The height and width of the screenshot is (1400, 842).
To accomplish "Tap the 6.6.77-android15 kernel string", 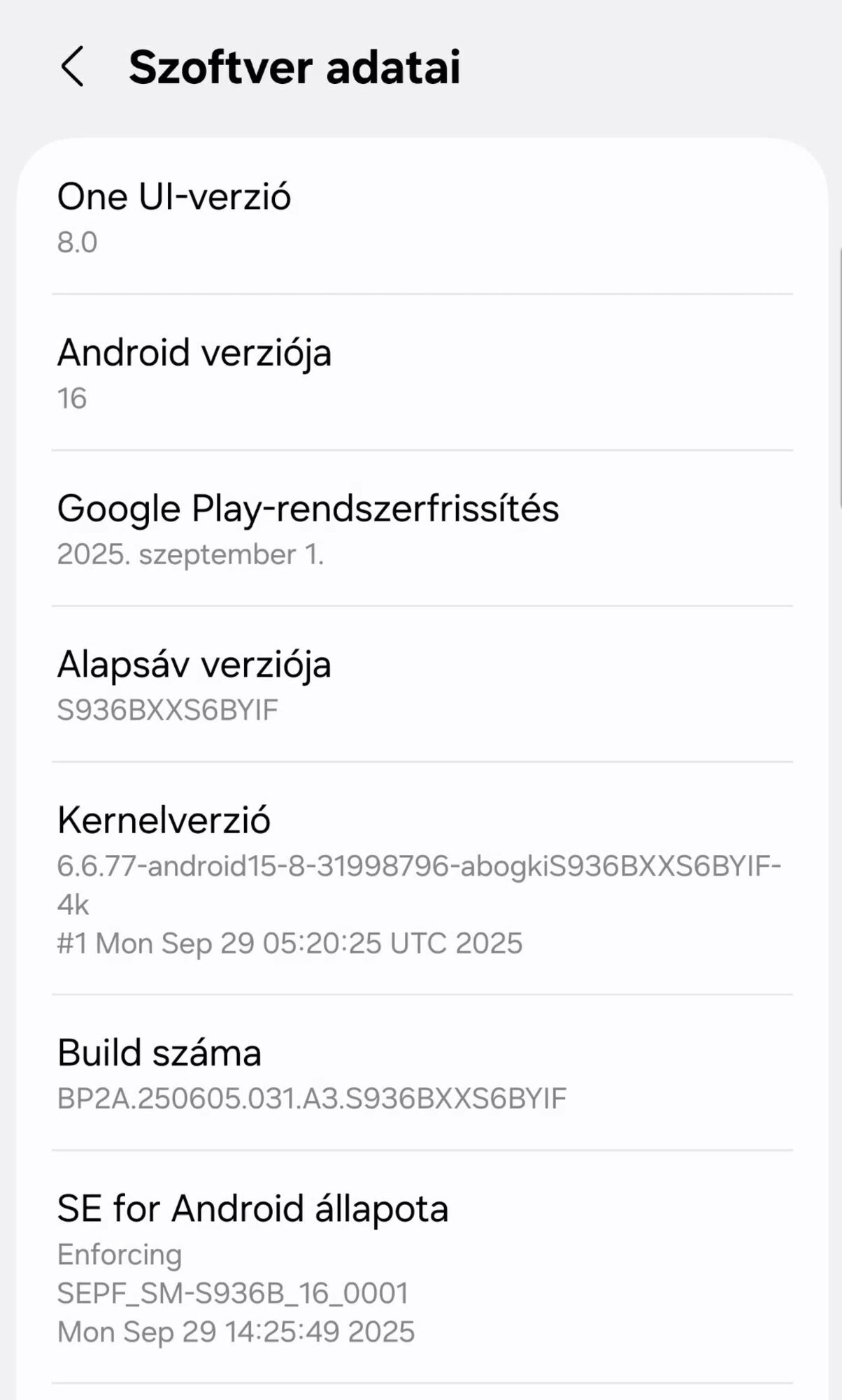I will pos(418,867).
